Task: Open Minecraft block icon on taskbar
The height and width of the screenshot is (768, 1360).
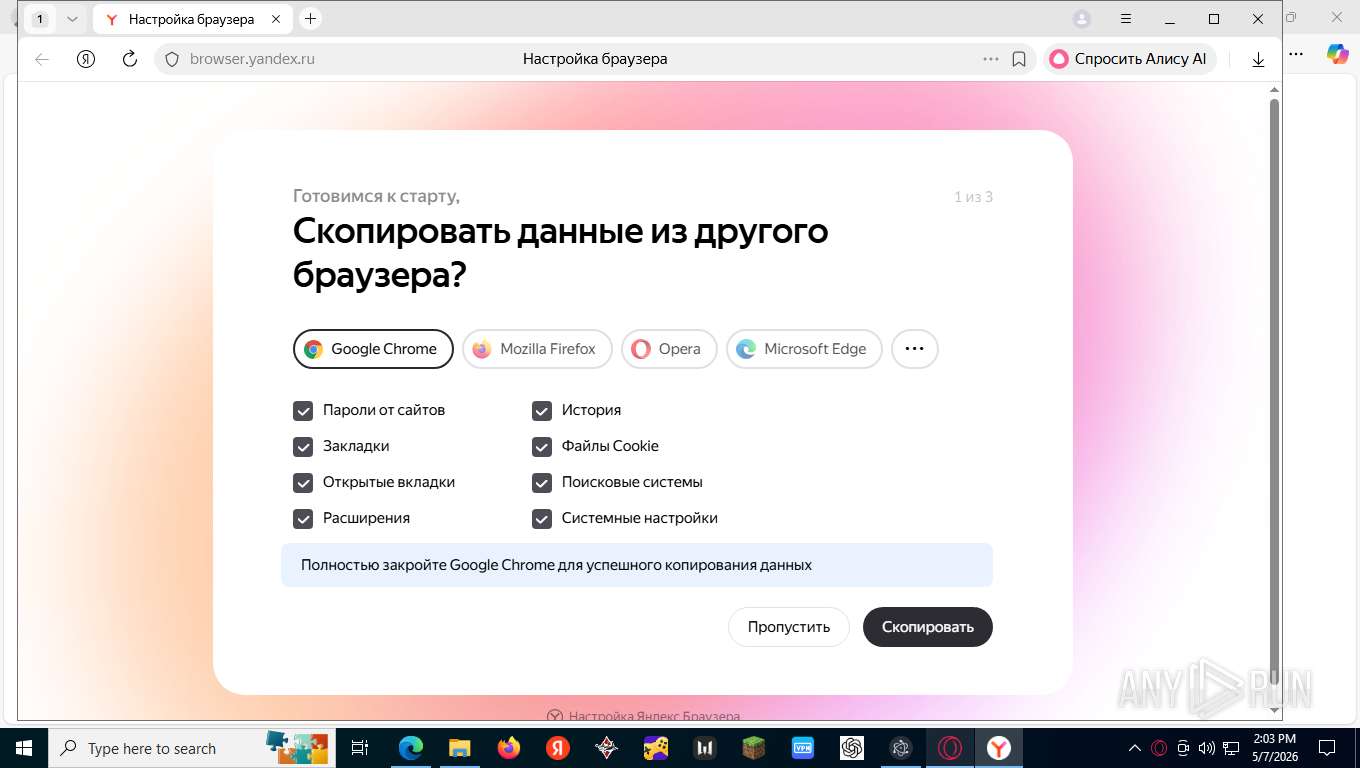Action: 753,748
